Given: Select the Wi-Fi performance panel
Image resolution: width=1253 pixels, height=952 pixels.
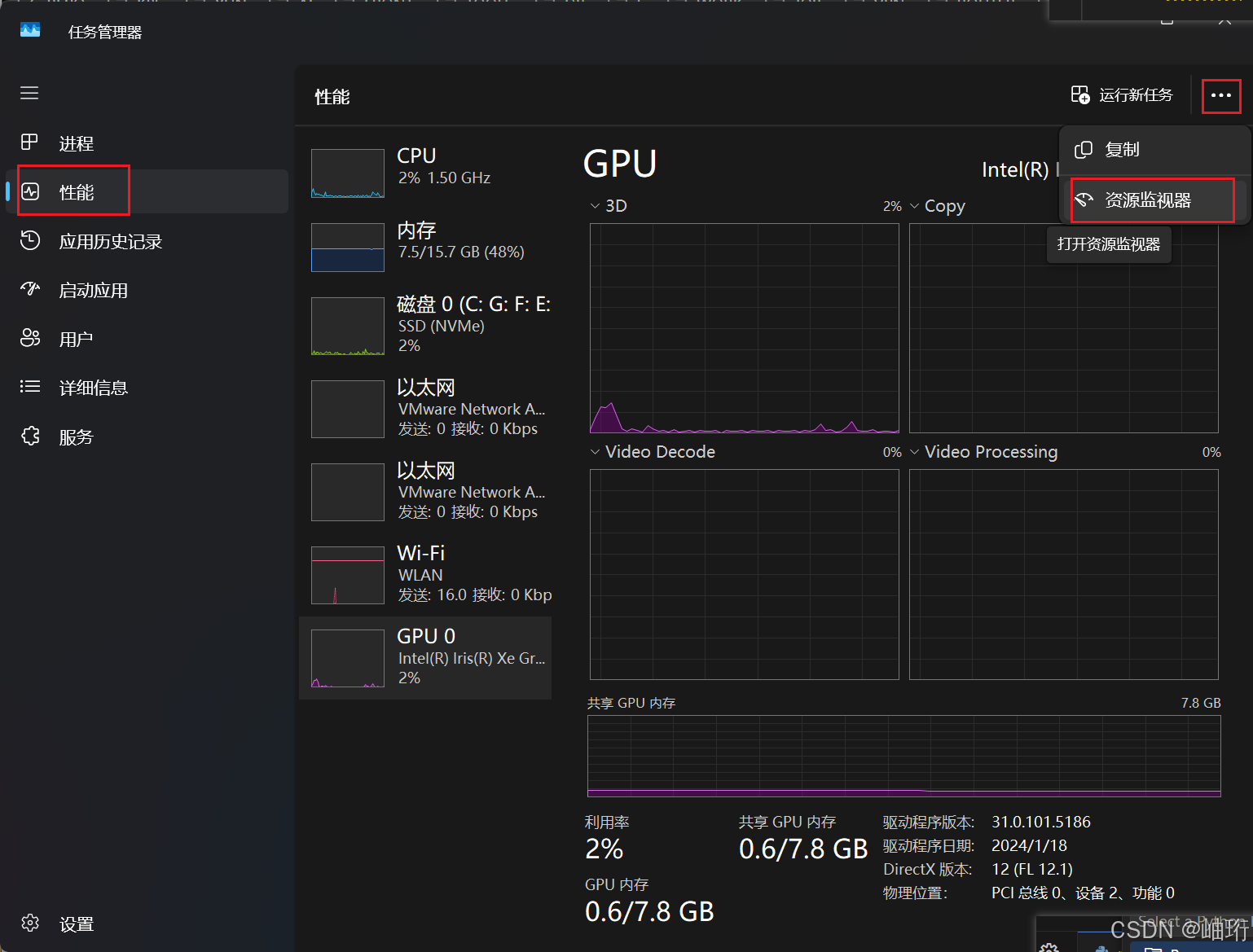Looking at the screenshot, I should point(425,573).
